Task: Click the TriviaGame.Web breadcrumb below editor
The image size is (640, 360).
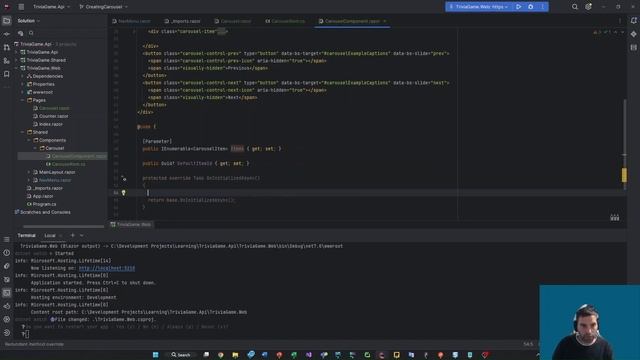Action: (131, 224)
